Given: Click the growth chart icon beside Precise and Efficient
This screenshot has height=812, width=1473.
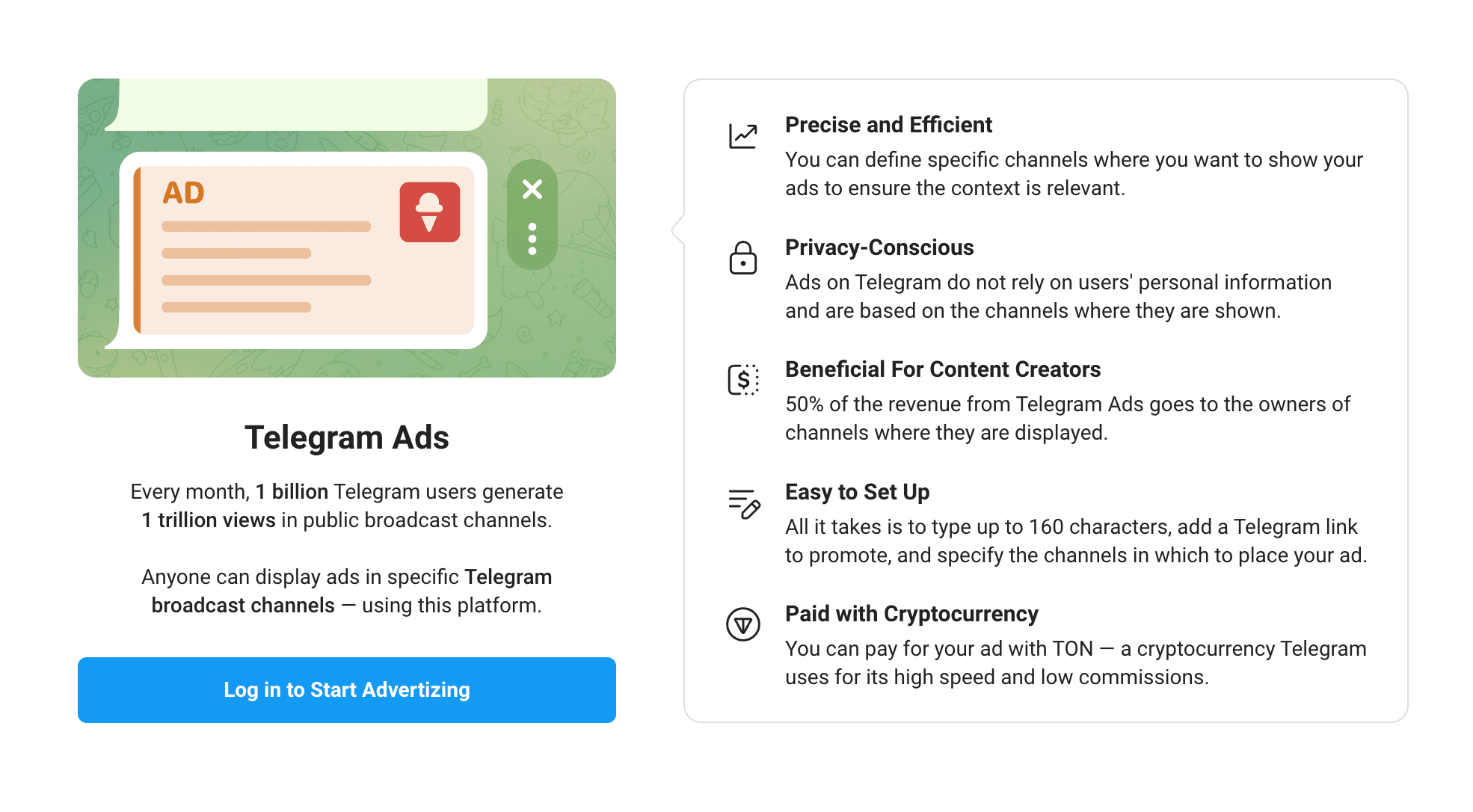Looking at the screenshot, I should [x=742, y=135].
